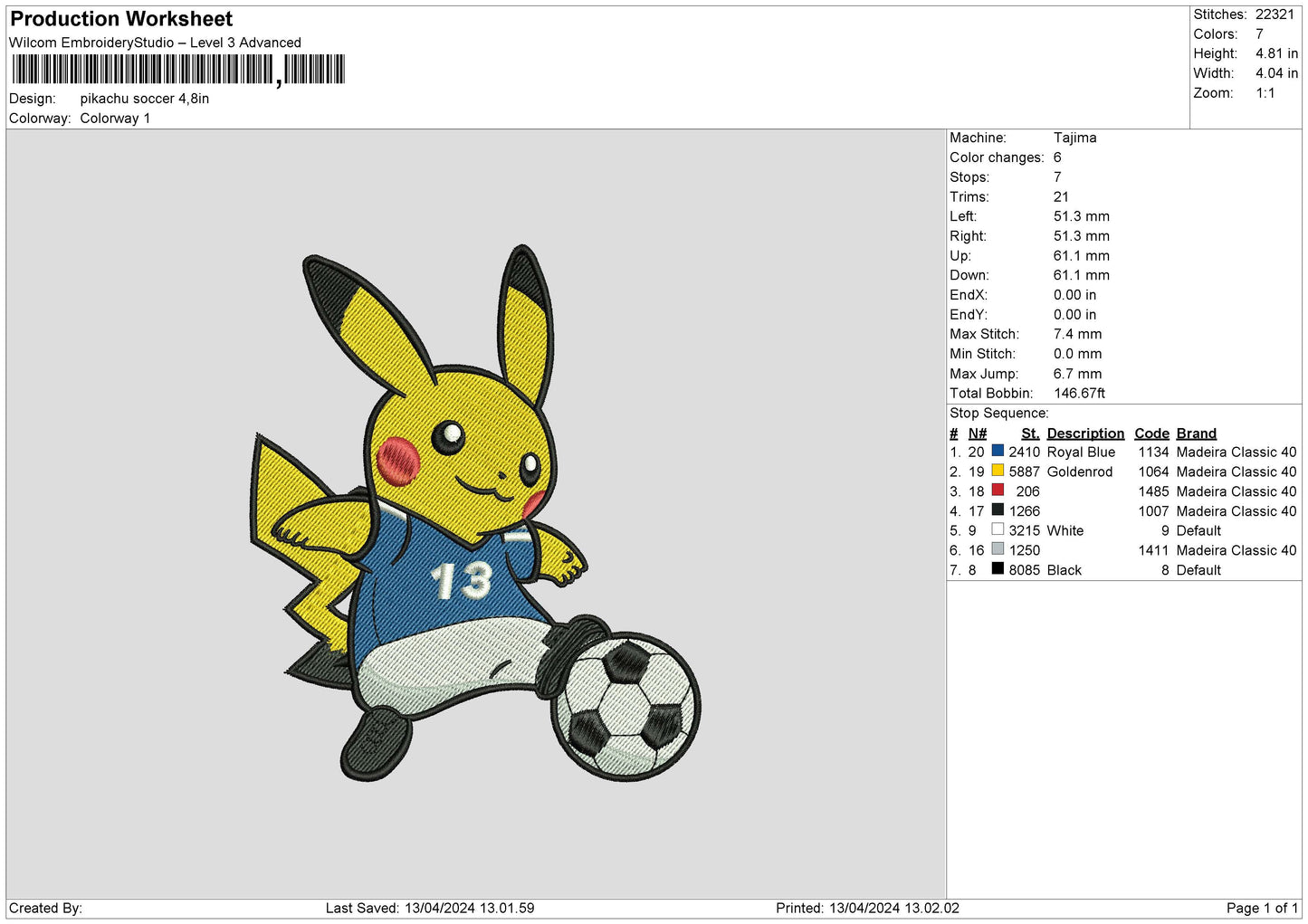The height and width of the screenshot is (924, 1308).
Task: Click the 'White' description in row 5
Action: [x=1065, y=530]
